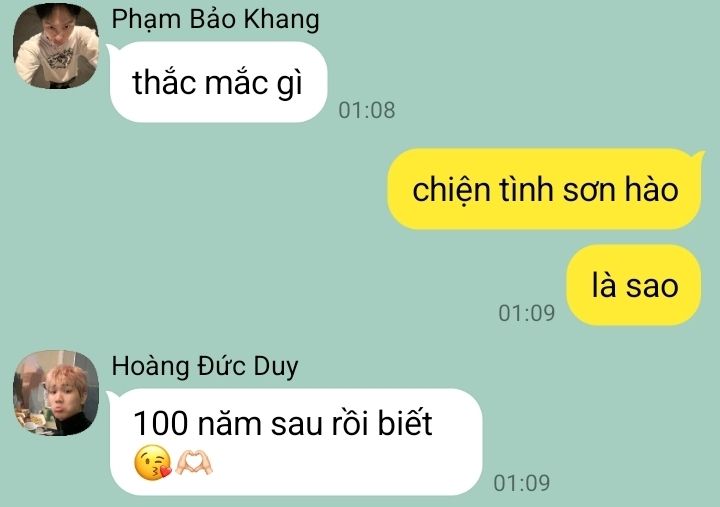Click the word "Khang" in the top name

[x=281, y=20]
